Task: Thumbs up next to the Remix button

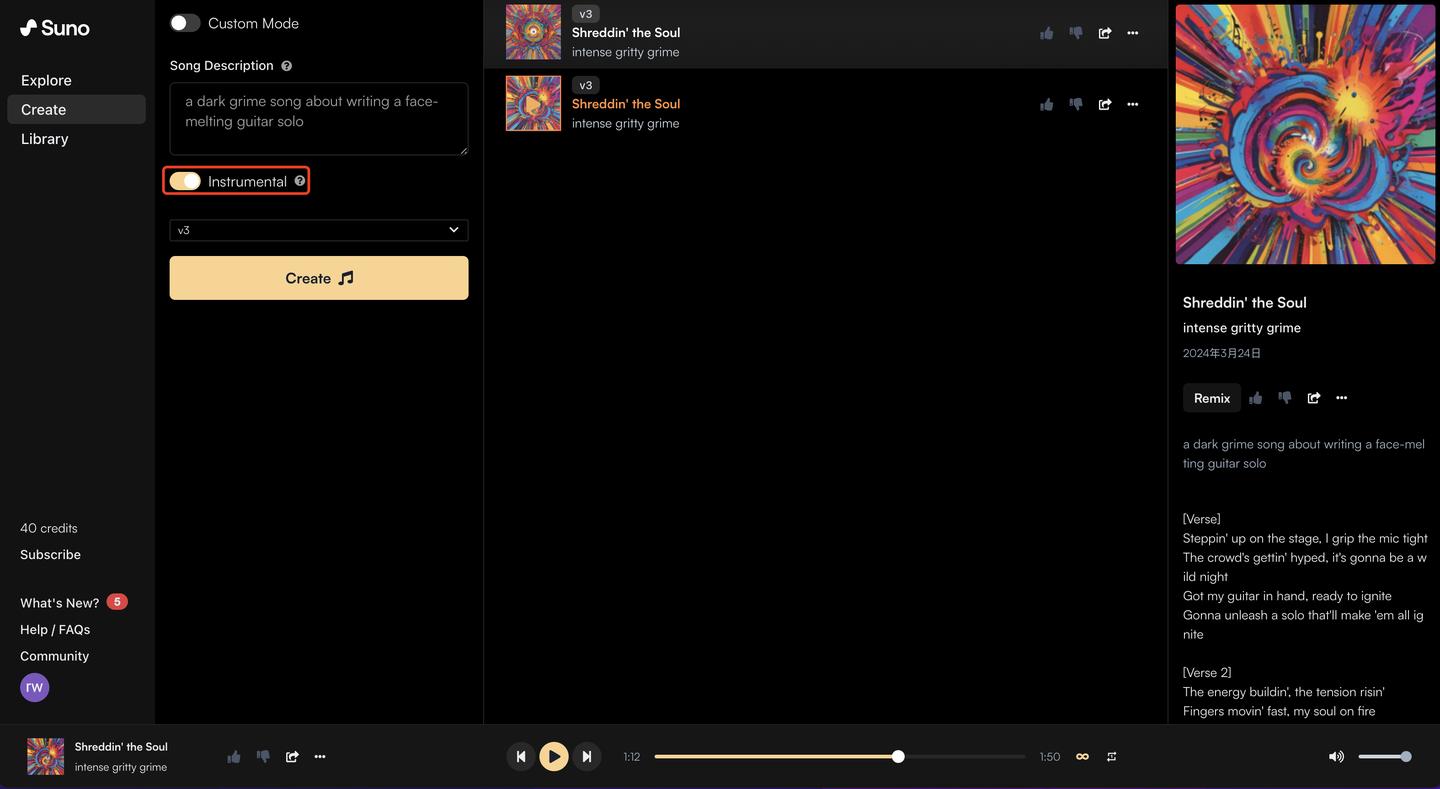Action: click(1256, 398)
